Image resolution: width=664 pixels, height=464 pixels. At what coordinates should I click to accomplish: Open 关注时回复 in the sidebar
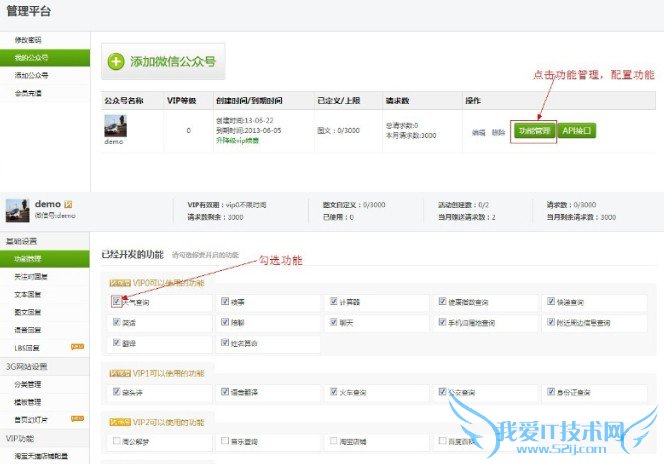point(30,276)
